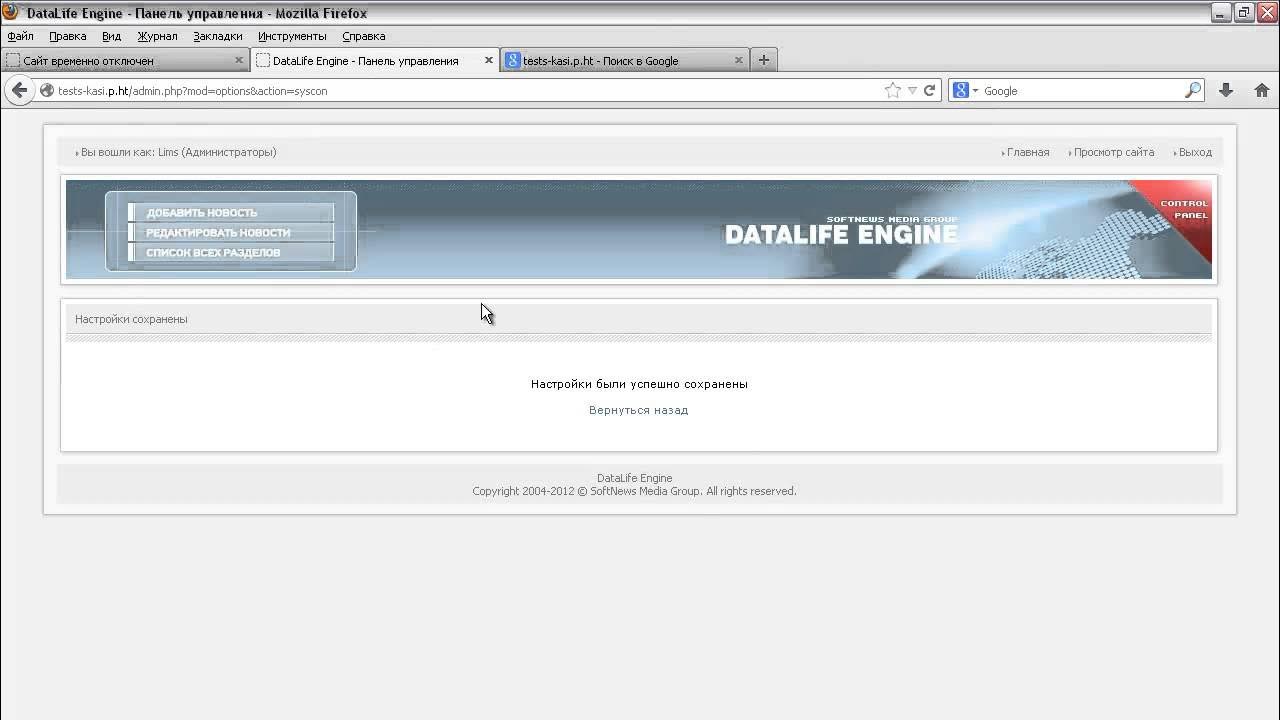Click the DataLife Engine logo banner
Screen dimensions: 1280x720
pos(841,232)
